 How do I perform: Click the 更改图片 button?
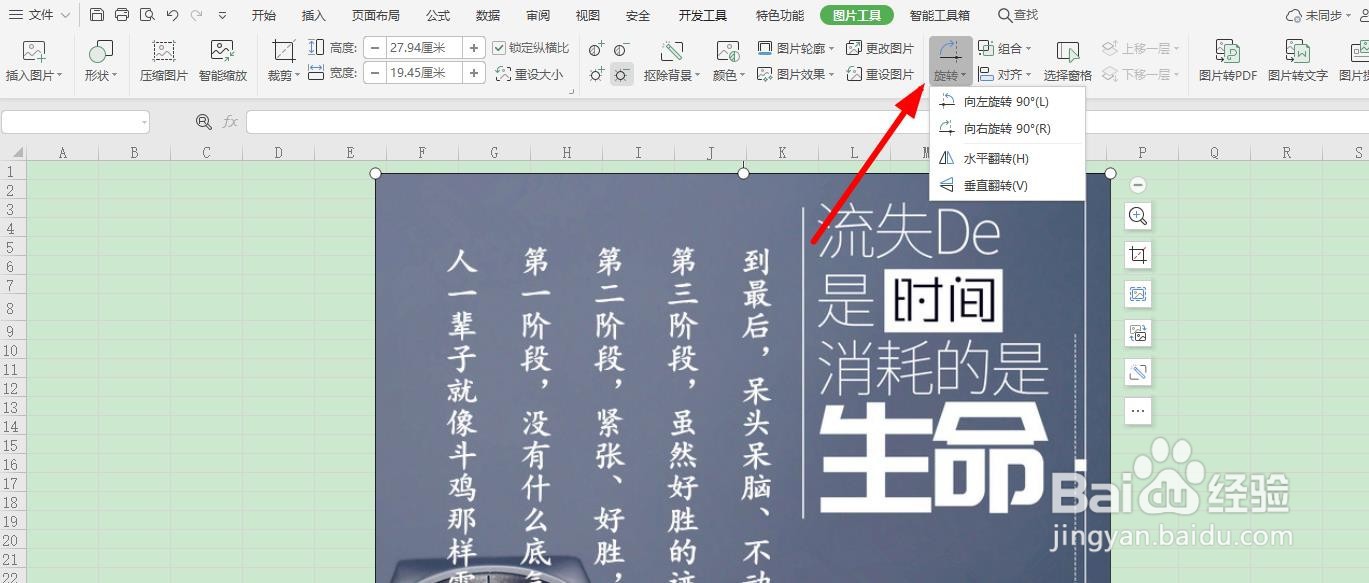(x=880, y=48)
